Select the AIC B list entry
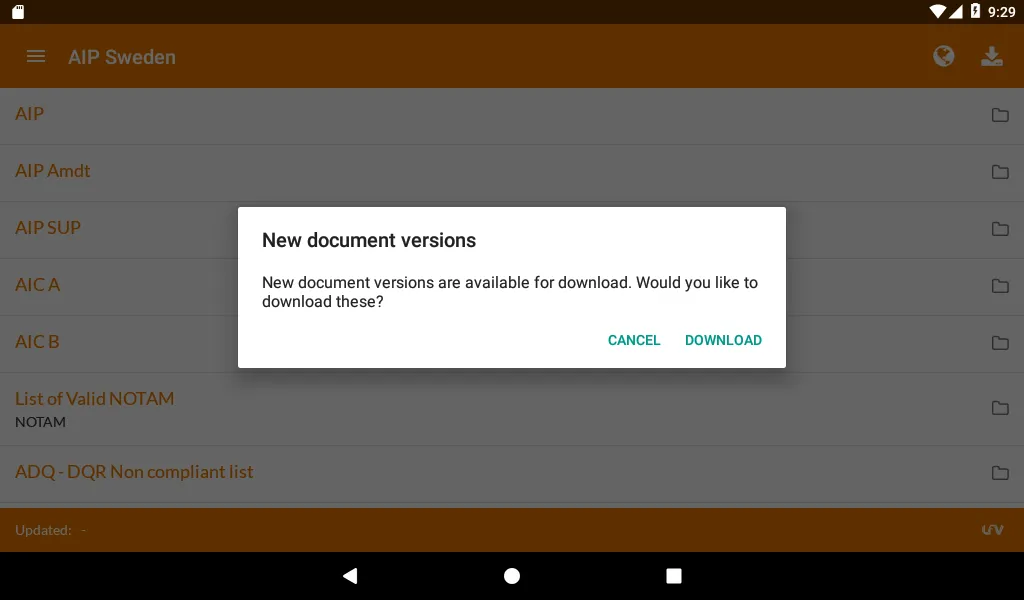Viewport: 1024px width, 600px height. [x=512, y=344]
